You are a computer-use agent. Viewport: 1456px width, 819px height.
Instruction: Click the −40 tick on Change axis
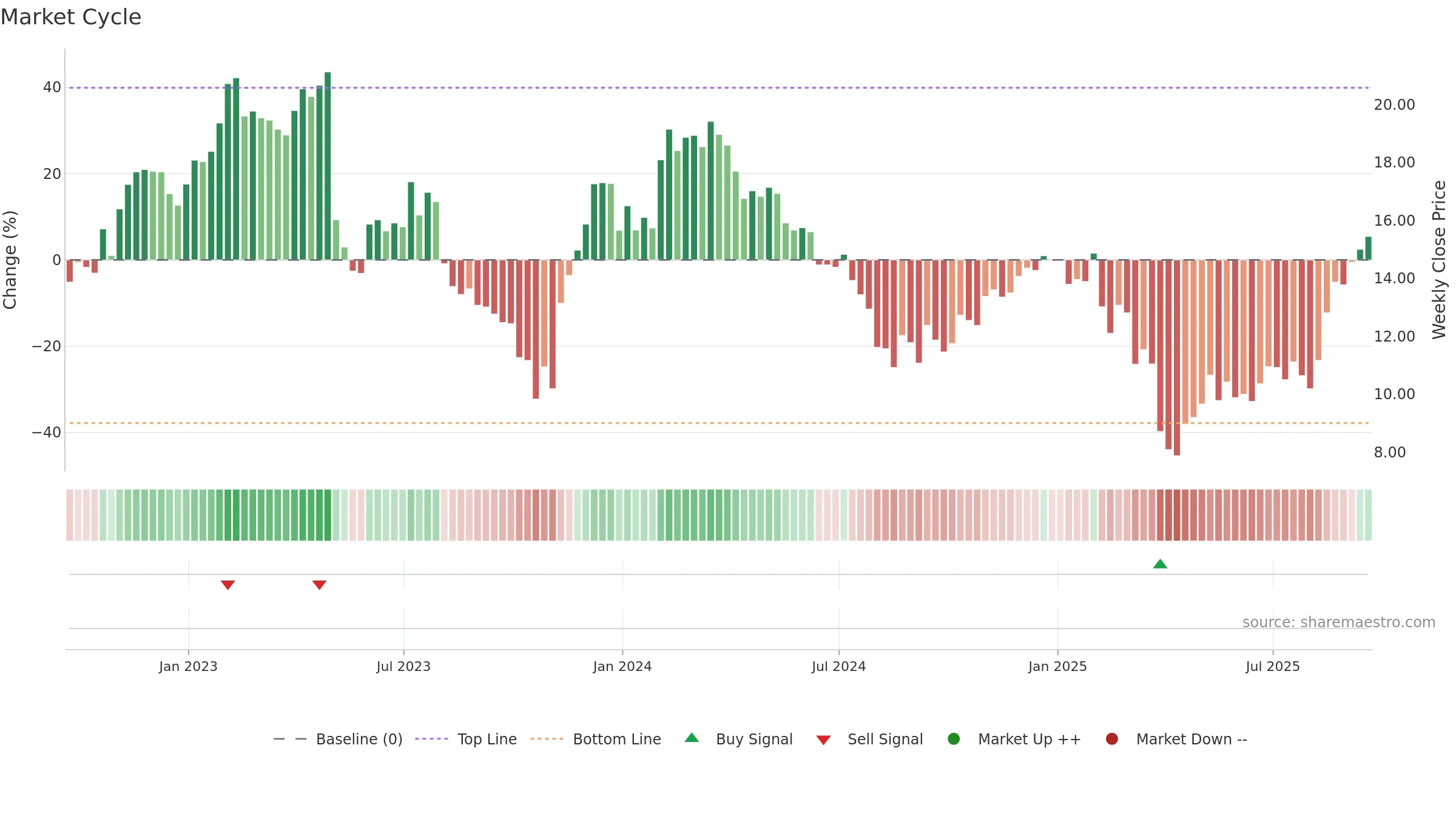click(47, 433)
